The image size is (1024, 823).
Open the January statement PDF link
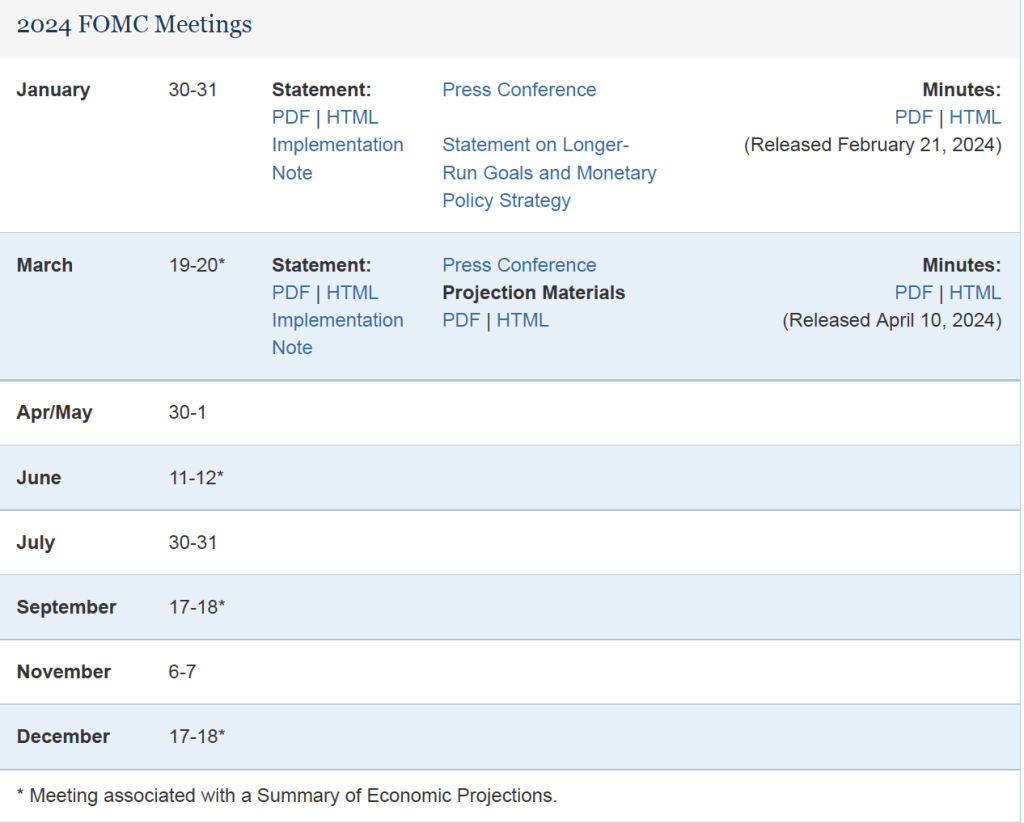pyautogui.click(x=291, y=117)
